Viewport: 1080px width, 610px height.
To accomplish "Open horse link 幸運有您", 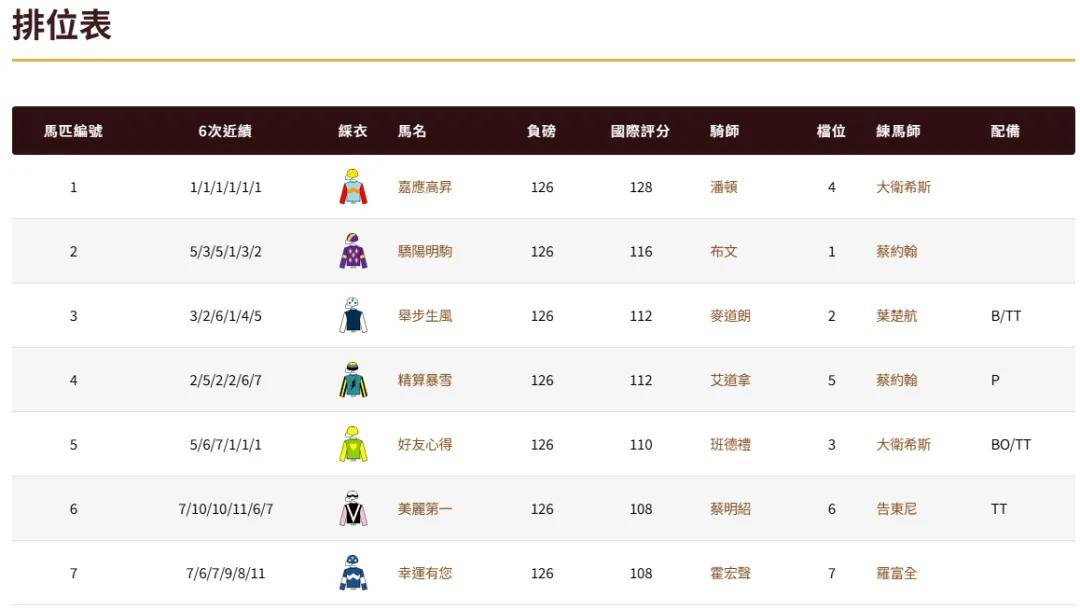I will click(x=425, y=573).
